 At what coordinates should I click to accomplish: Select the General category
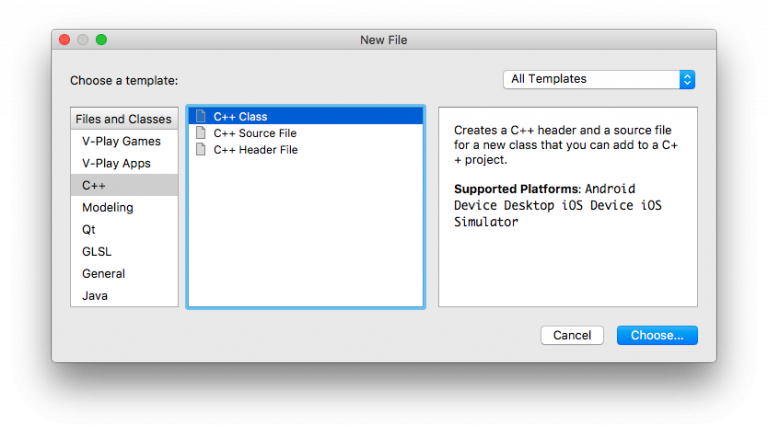[124, 273]
